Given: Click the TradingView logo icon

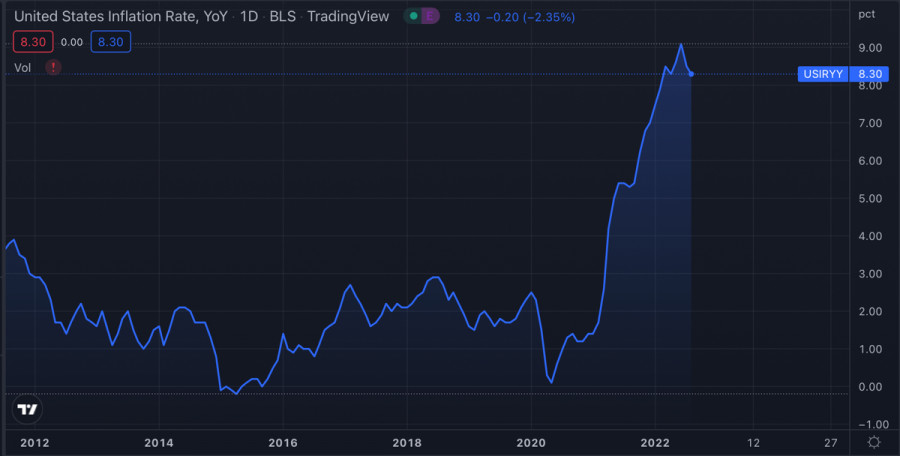Looking at the screenshot, I should pyautogui.click(x=28, y=409).
